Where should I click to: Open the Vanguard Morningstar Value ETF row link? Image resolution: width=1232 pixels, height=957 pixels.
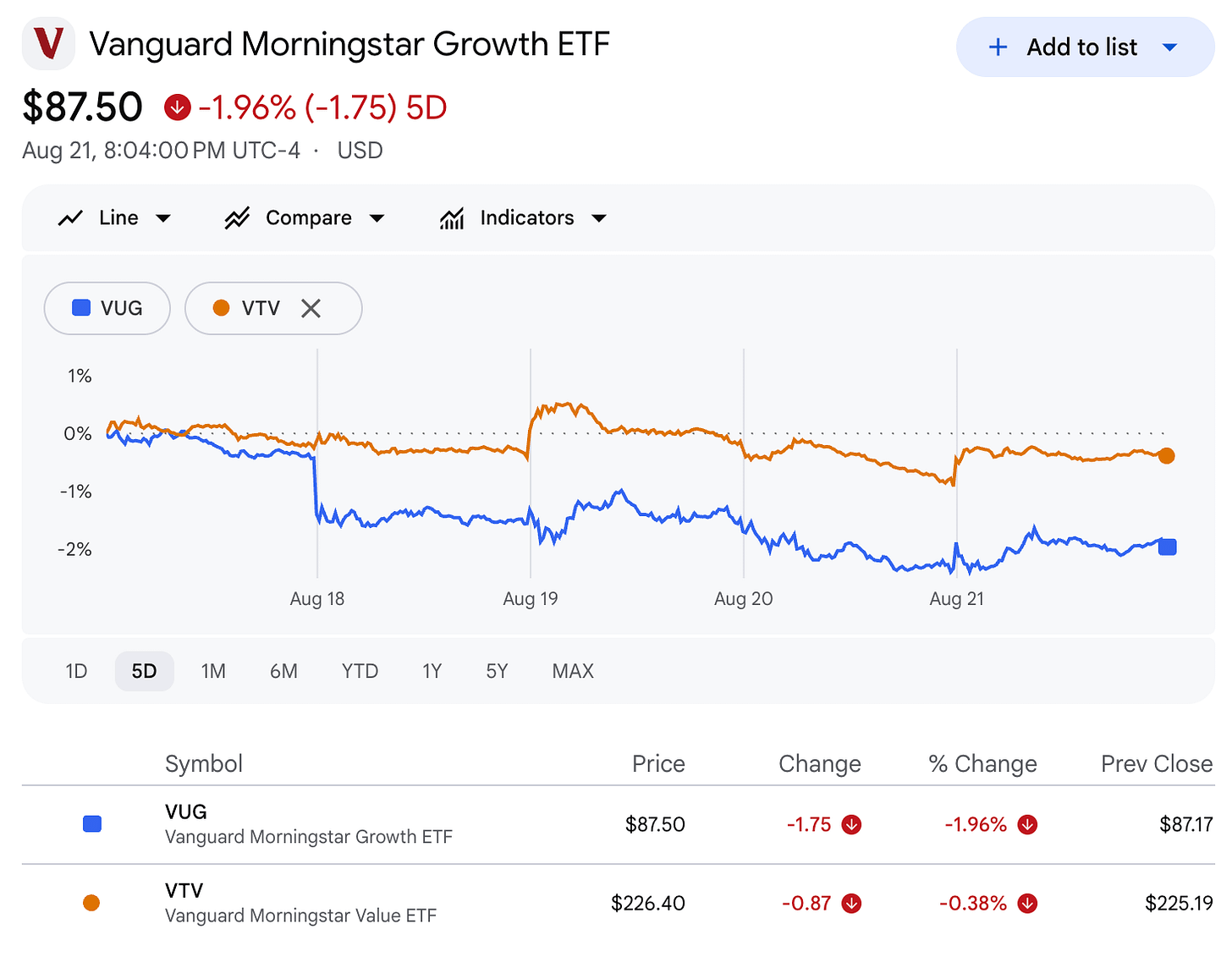pyautogui.click(x=300, y=904)
